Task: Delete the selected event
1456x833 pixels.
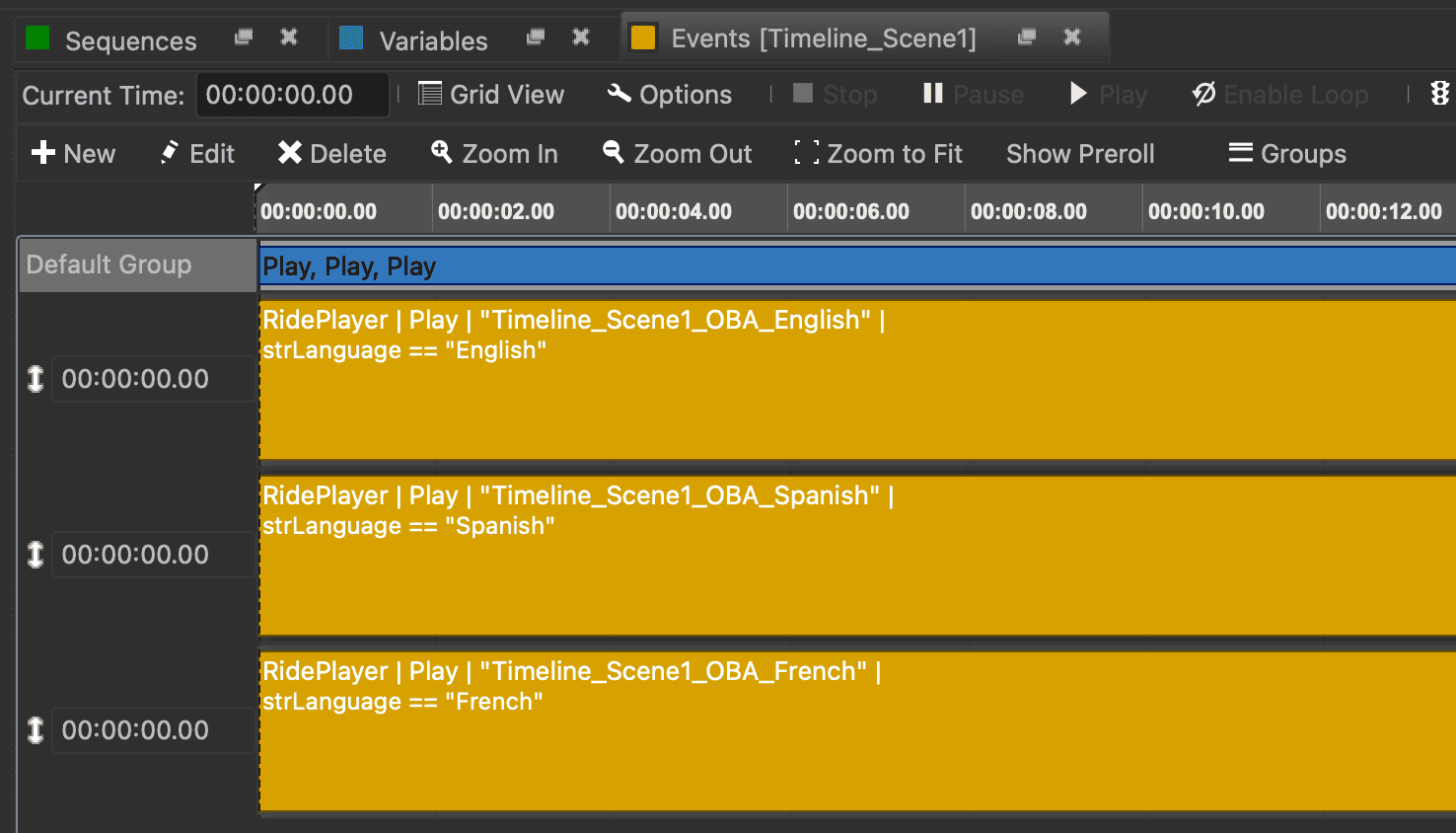Action: coord(331,153)
